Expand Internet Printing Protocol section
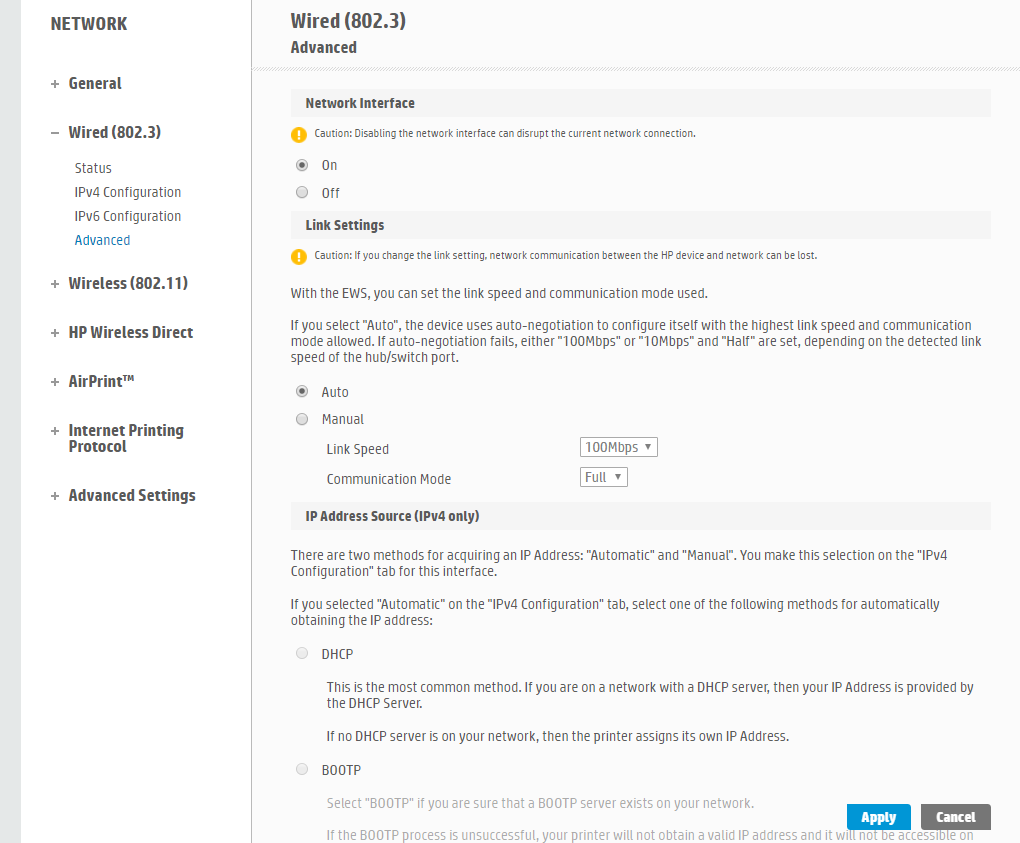1020x843 pixels. [x=125, y=439]
